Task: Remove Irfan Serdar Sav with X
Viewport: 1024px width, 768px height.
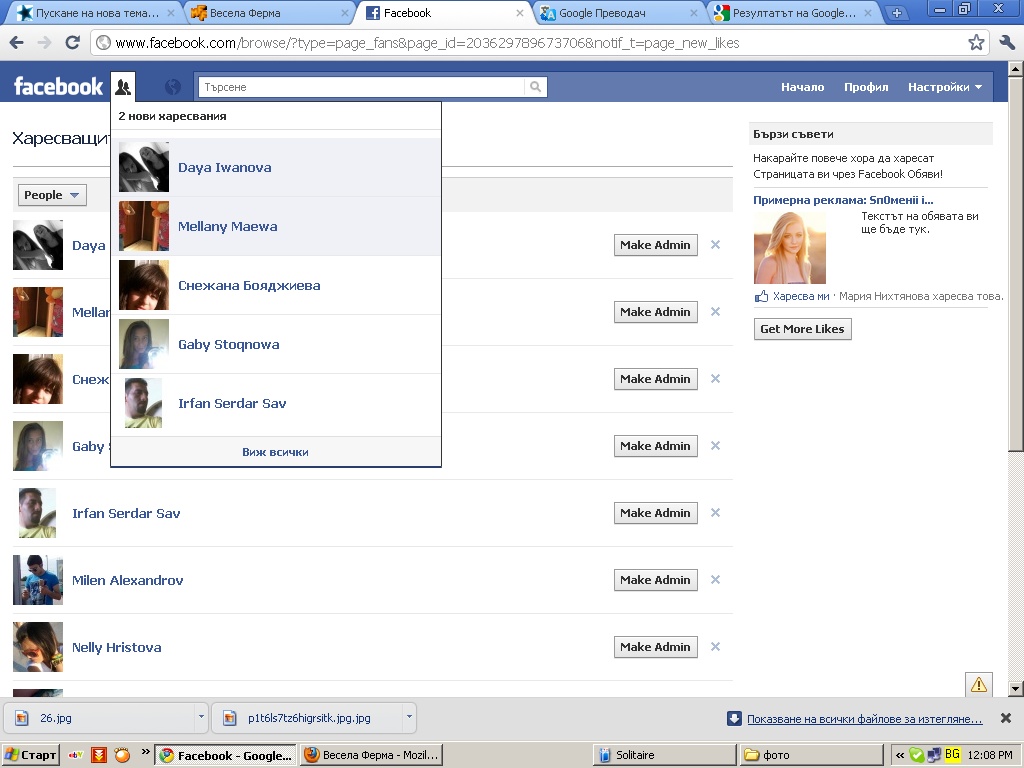Action: 715,513
